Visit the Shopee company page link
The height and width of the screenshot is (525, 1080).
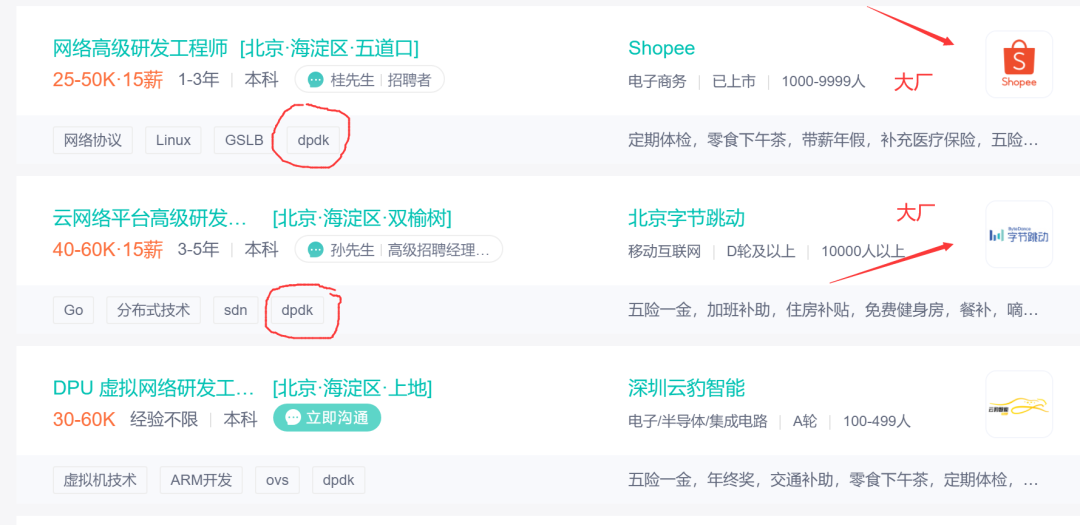(x=661, y=48)
